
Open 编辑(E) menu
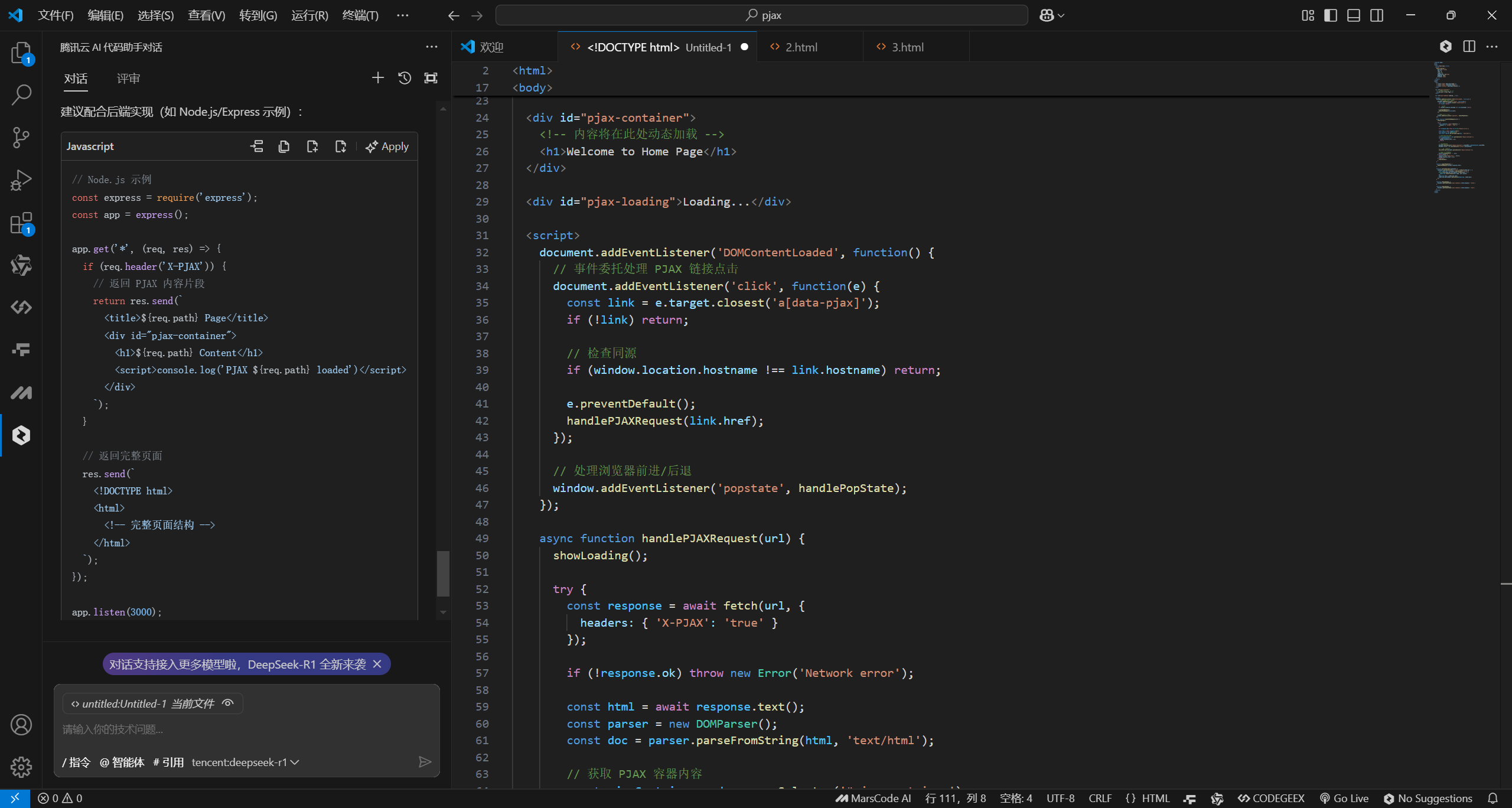click(106, 15)
